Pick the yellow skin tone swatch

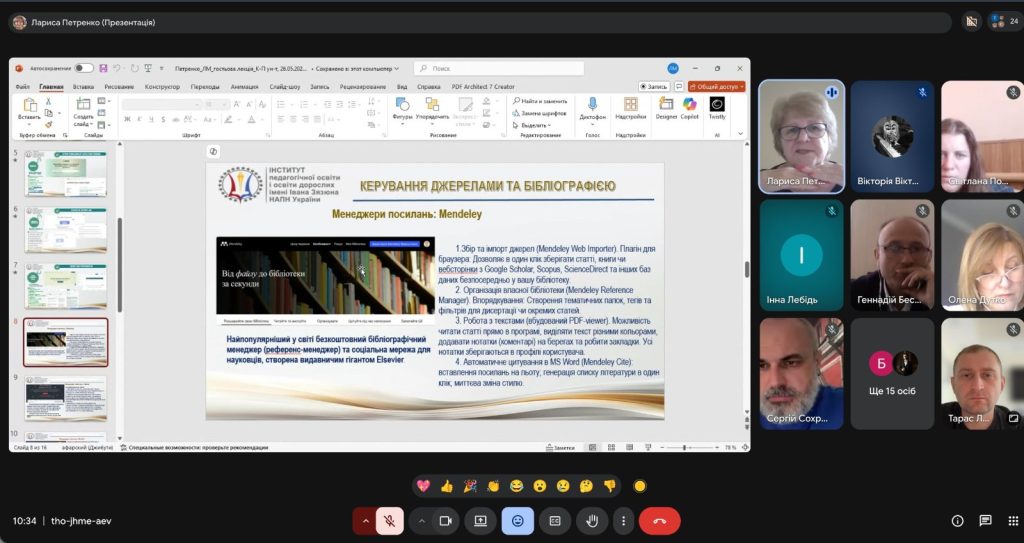(x=640, y=486)
